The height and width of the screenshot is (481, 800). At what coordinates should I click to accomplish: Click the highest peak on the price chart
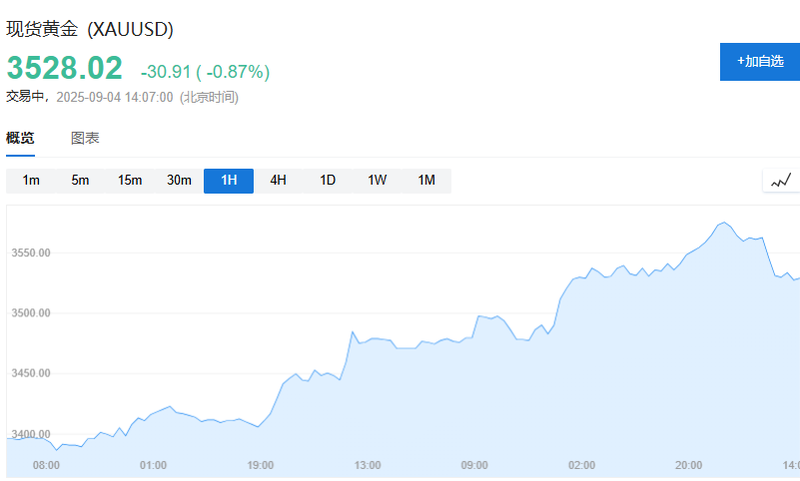723,223
